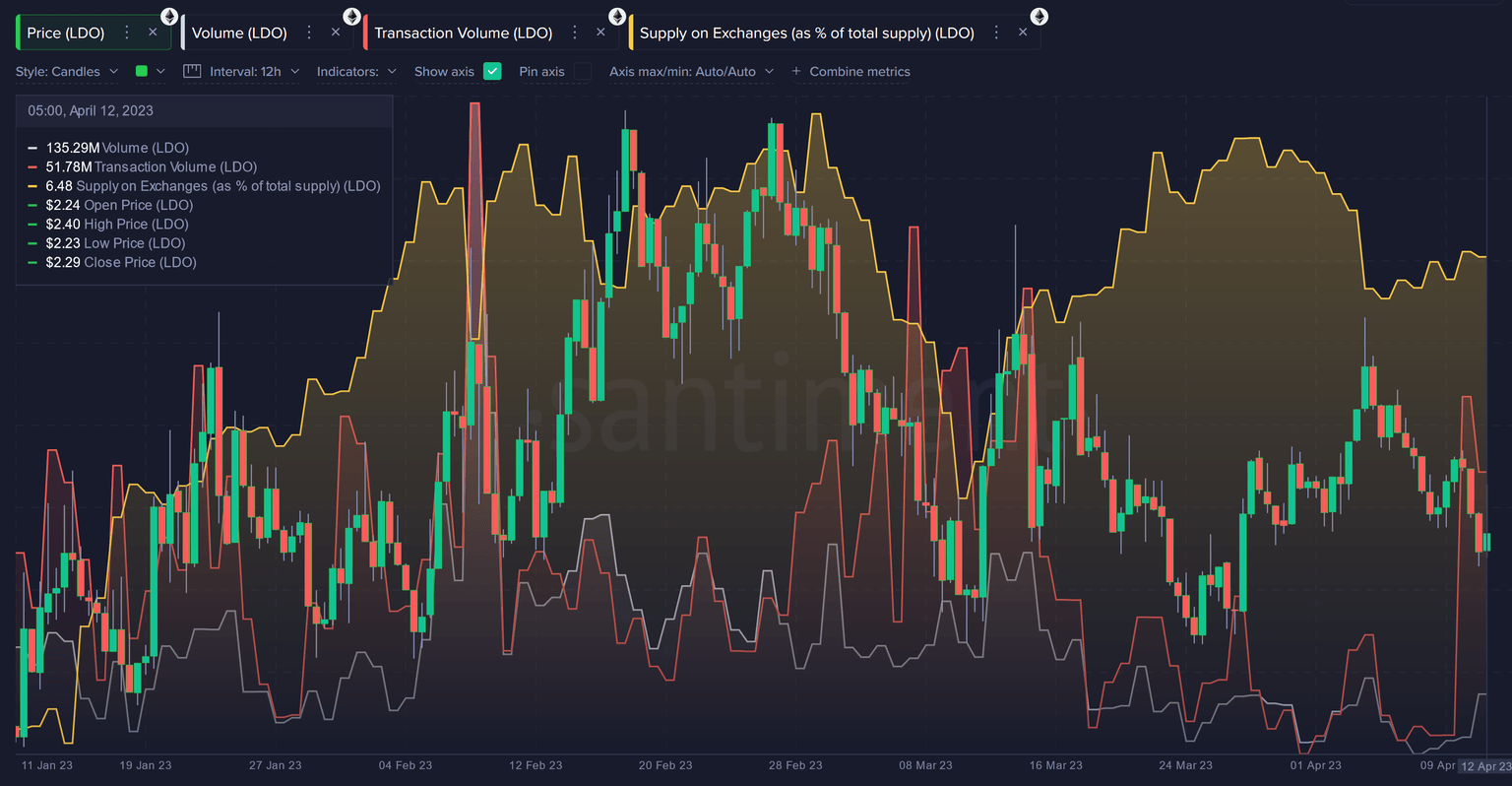The width and height of the screenshot is (1512, 786).
Task: Remove the Volume (LDO) metric
Action: (335, 32)
